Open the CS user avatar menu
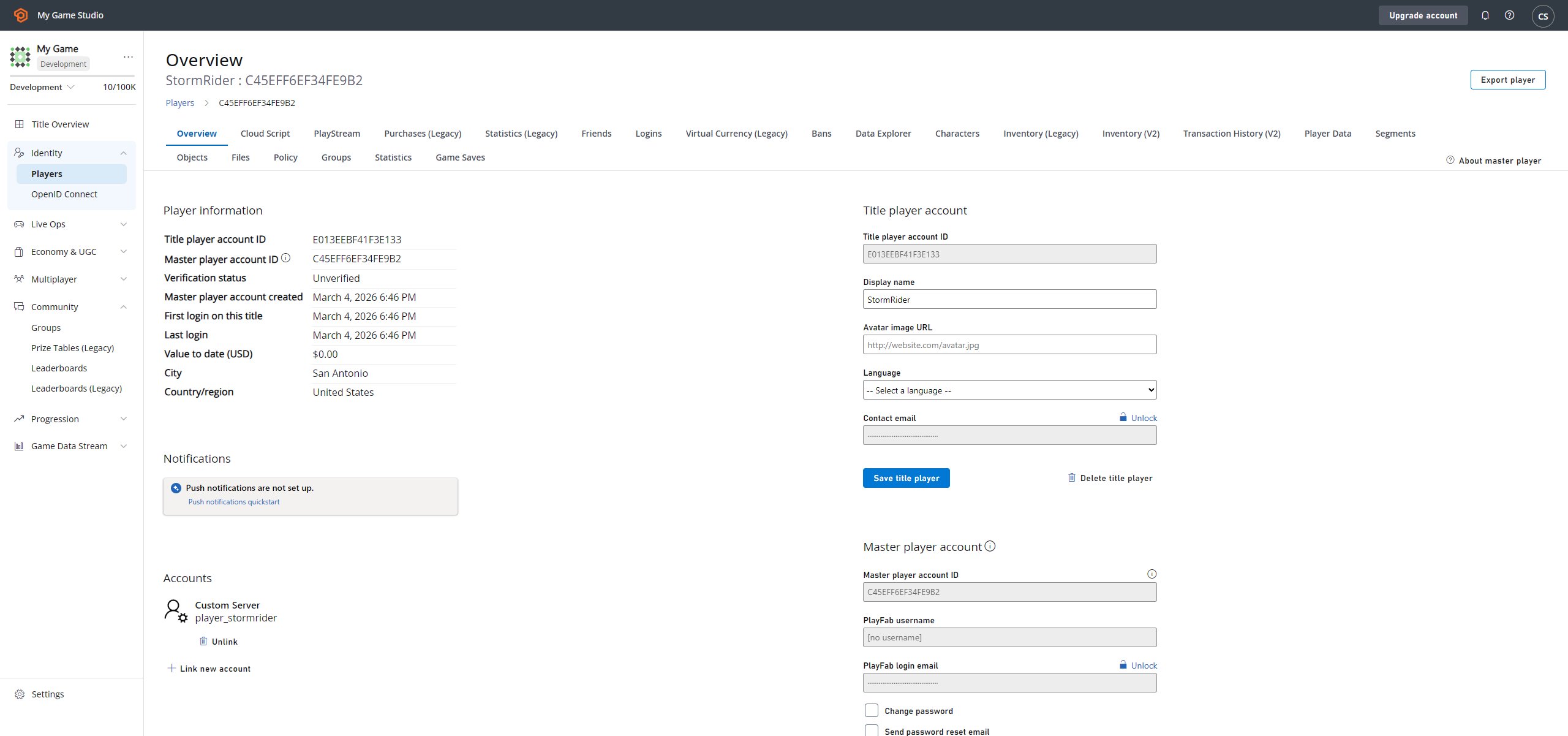1568x736 pixels. pos(1543,16)
